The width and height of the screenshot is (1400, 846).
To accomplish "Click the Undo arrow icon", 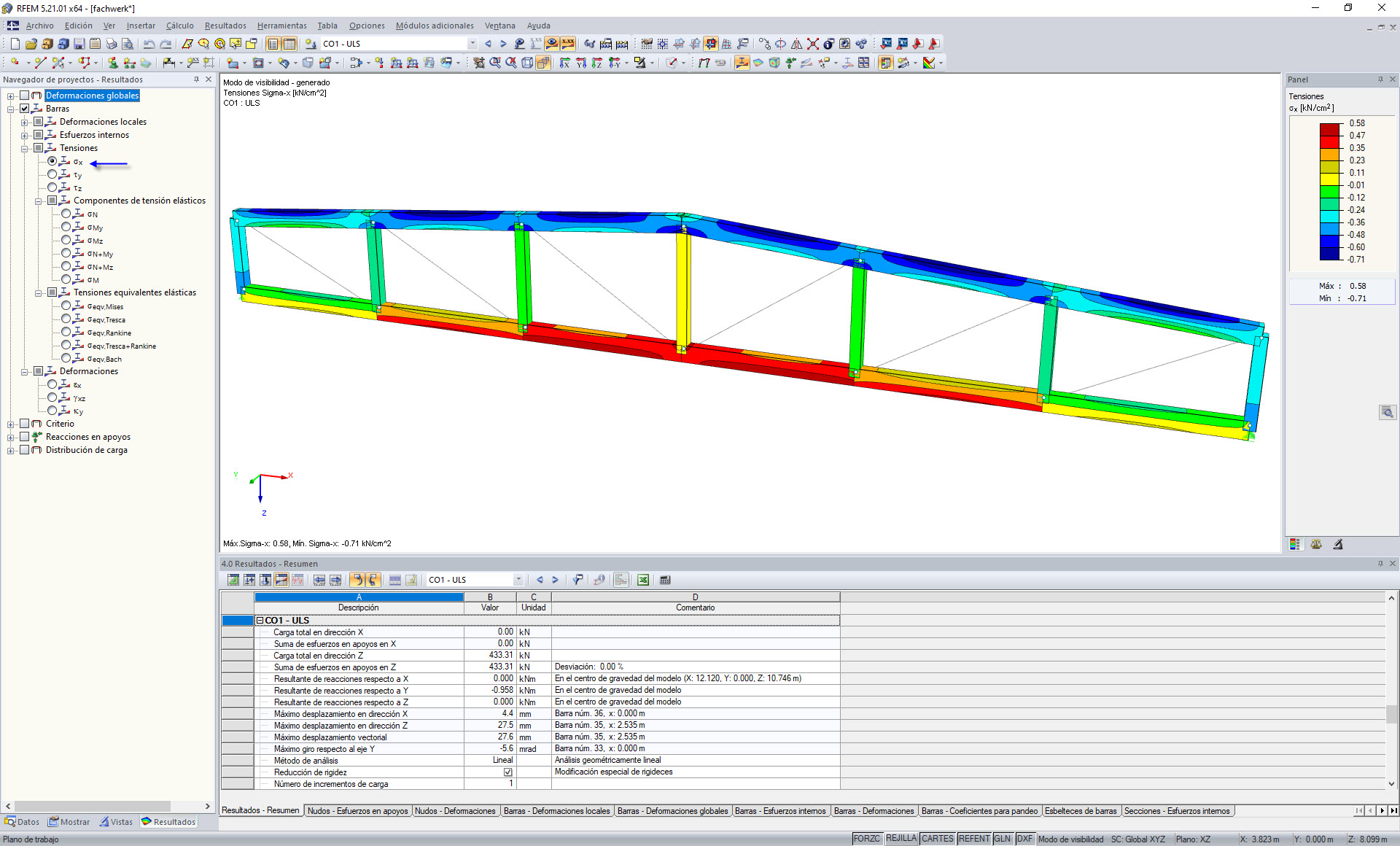I will 149,44.
